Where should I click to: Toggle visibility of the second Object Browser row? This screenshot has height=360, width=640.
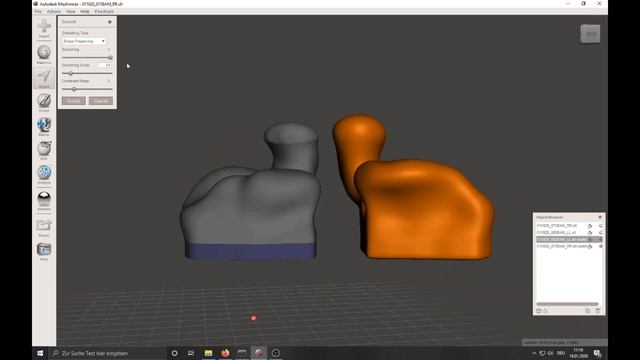coord(600,233)
